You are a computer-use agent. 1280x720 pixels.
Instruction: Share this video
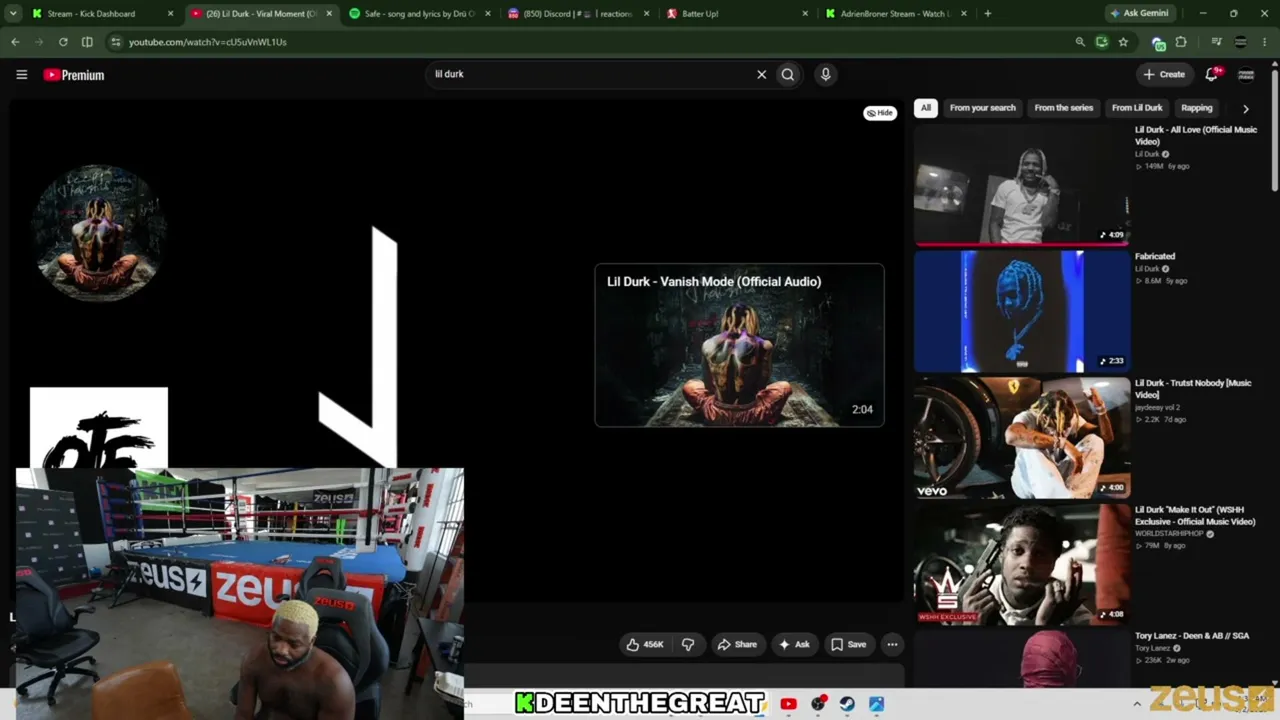click(737, 645)
